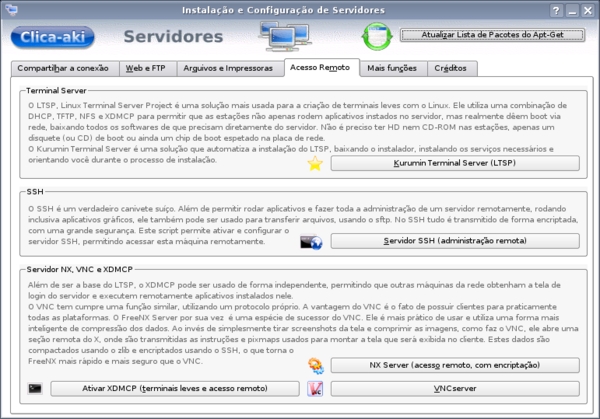Click the line 'FreeNX mais rápido e mais seguro'
This screenshot has height=419, width=600.
pyautogui.click(x=115, y=361)
